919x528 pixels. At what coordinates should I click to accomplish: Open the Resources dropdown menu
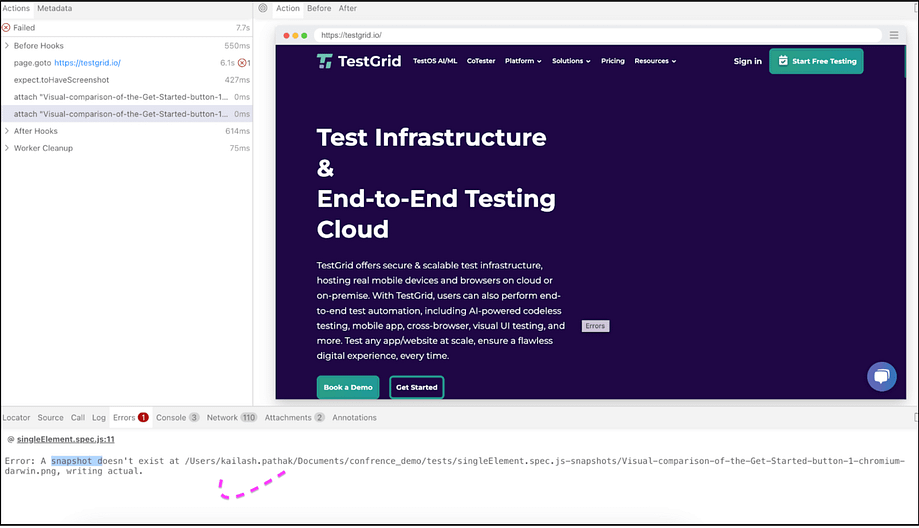[655, 61]
